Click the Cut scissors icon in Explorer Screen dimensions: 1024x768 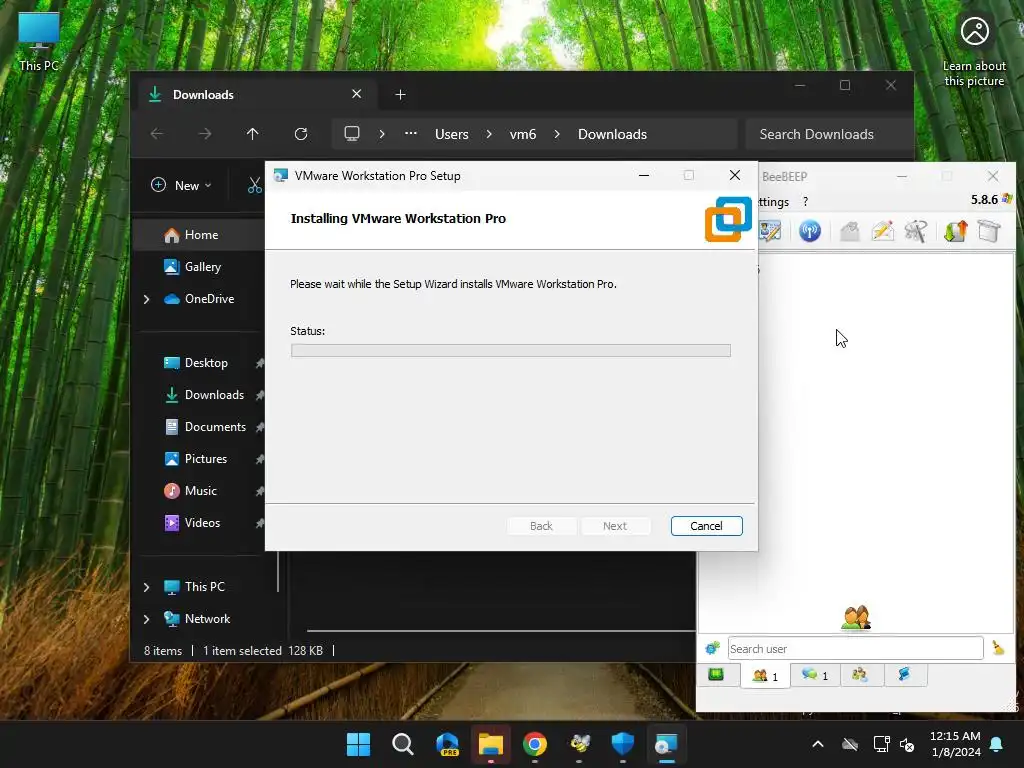254,185
